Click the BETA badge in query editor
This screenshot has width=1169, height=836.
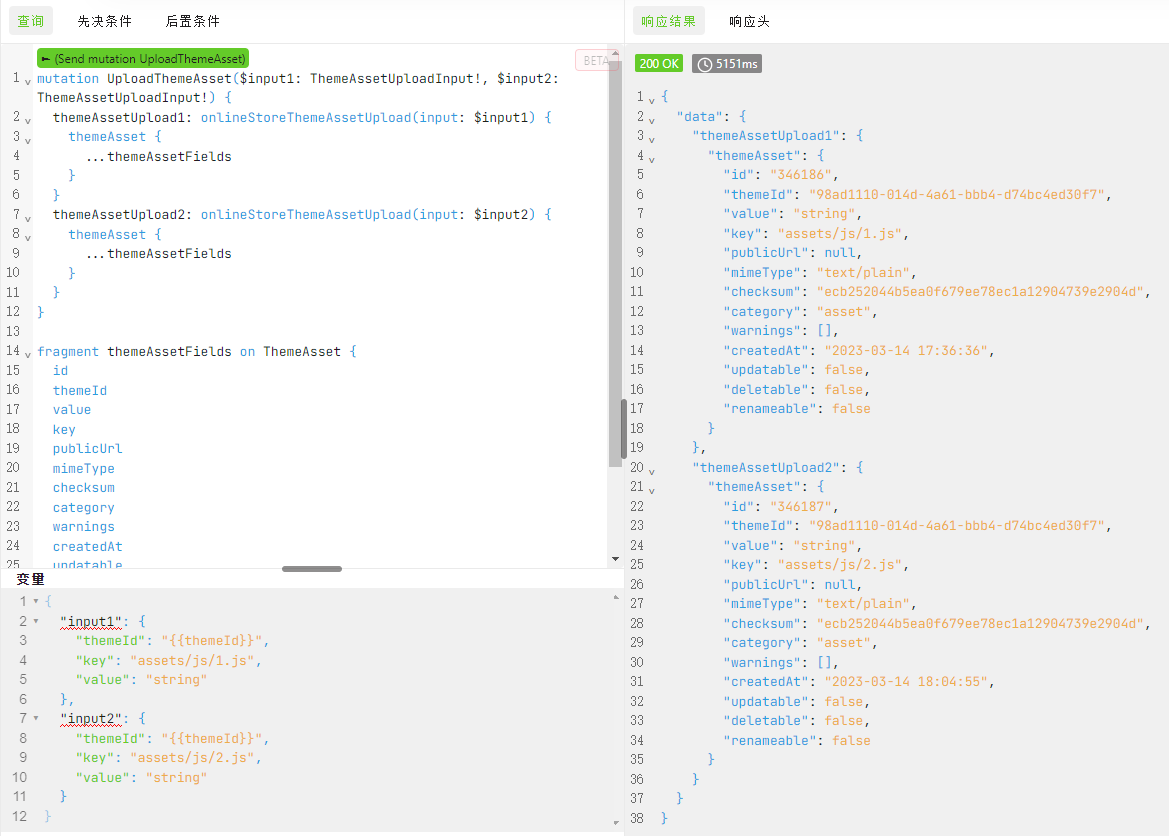point(594,60)
